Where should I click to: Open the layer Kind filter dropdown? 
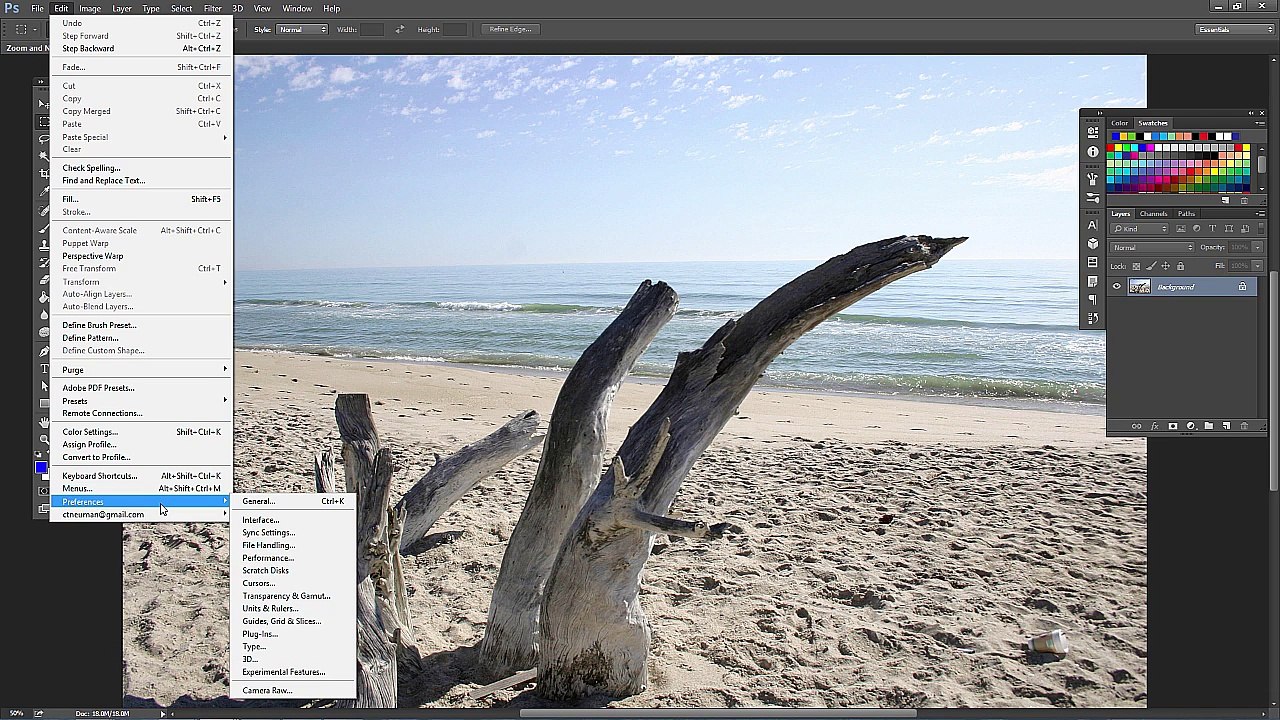pos(1139,229)
